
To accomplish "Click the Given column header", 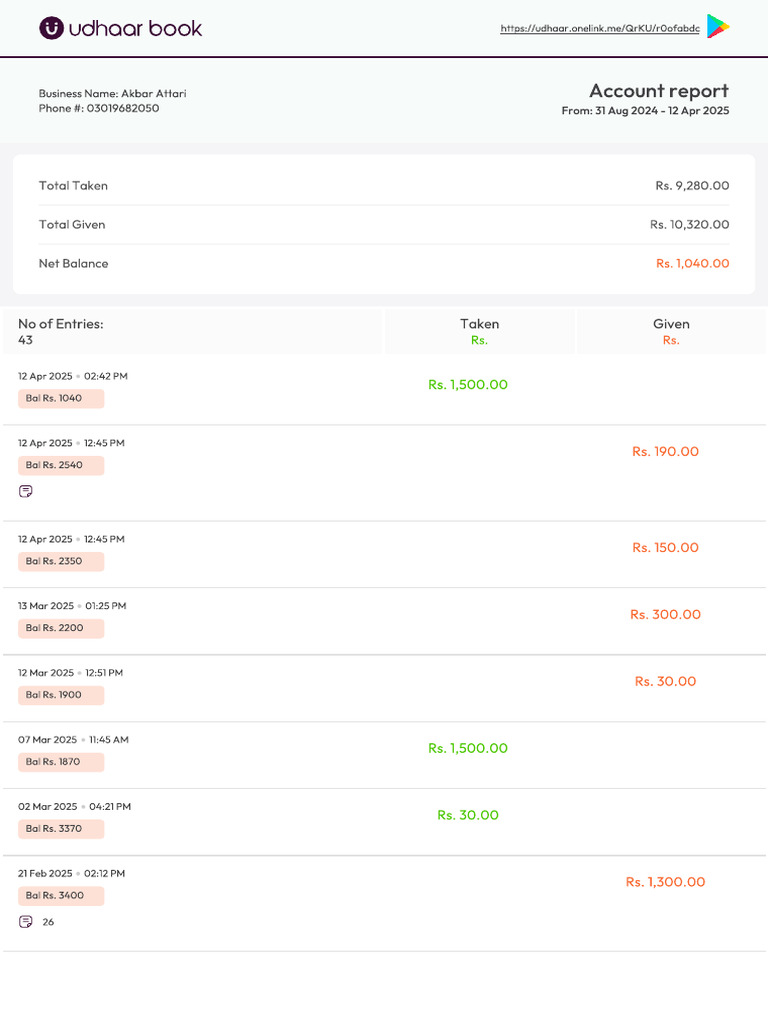I will [x=671, y=324].
